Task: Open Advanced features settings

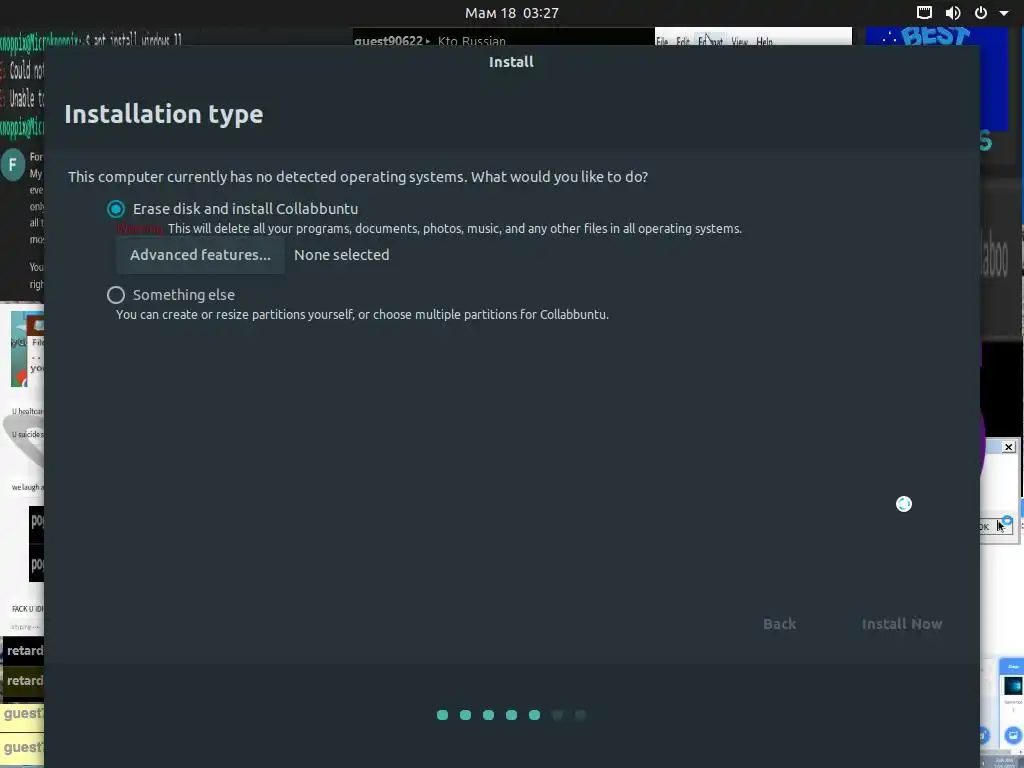Action: (x=200, y=255)
